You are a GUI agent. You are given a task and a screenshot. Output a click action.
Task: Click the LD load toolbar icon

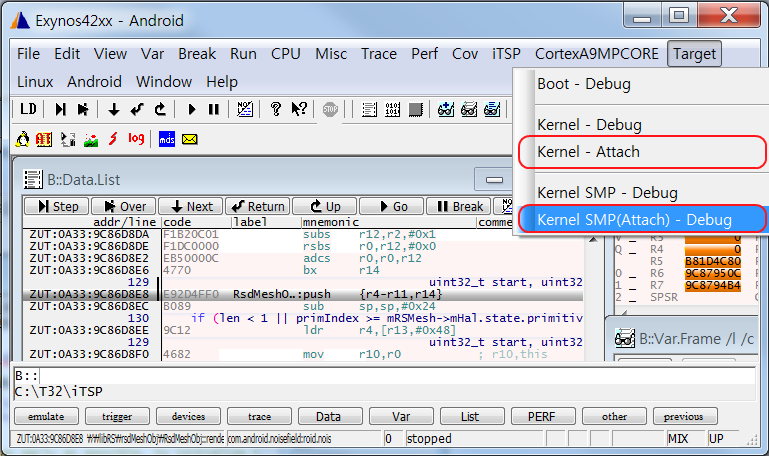coord(28,109)
